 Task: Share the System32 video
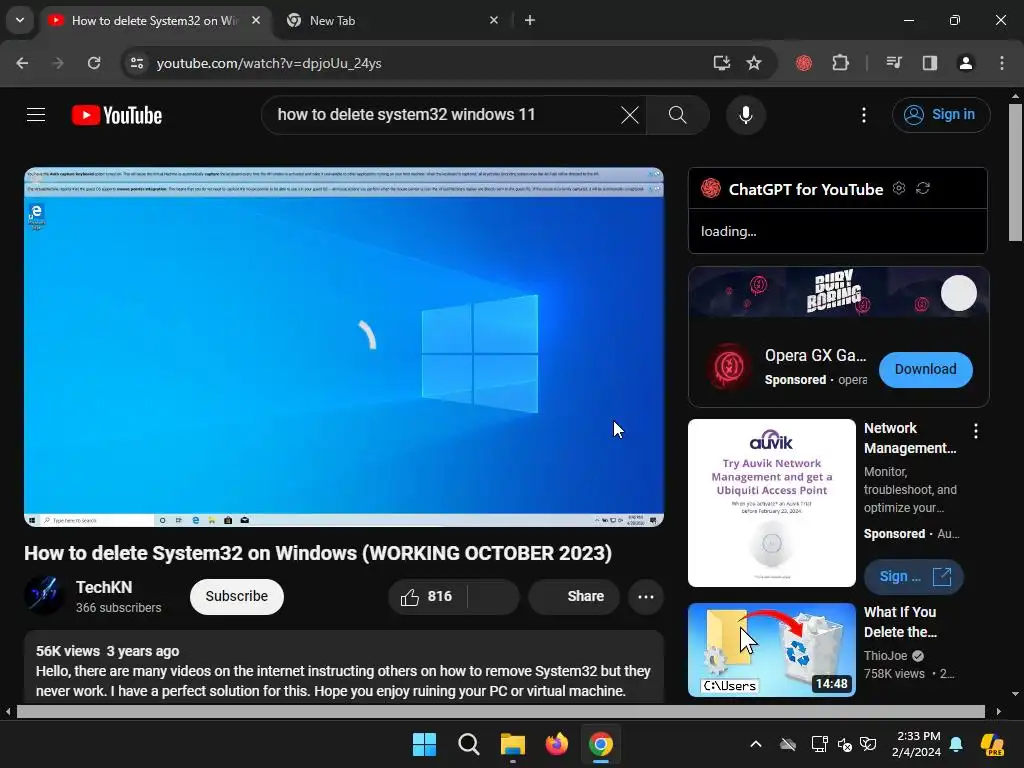click(x=573, y=596)
